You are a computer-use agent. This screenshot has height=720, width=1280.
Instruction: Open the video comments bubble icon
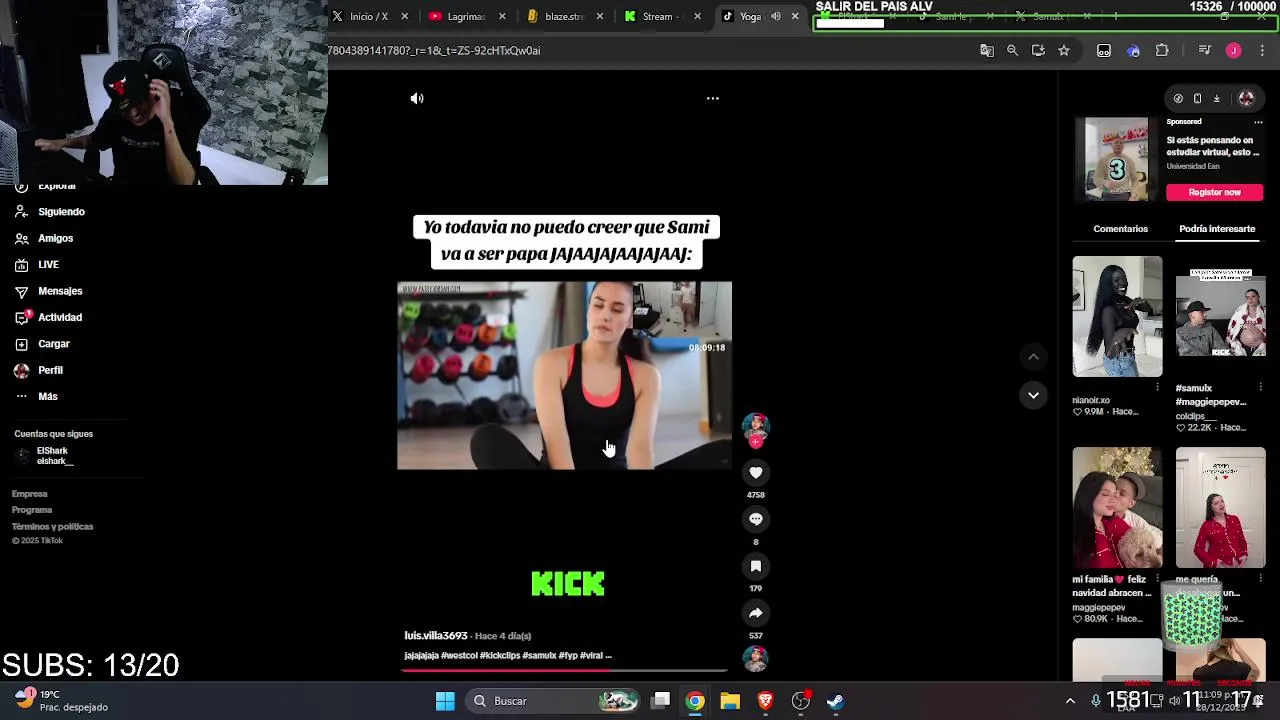pyautogui.click(x=756, y=519)
